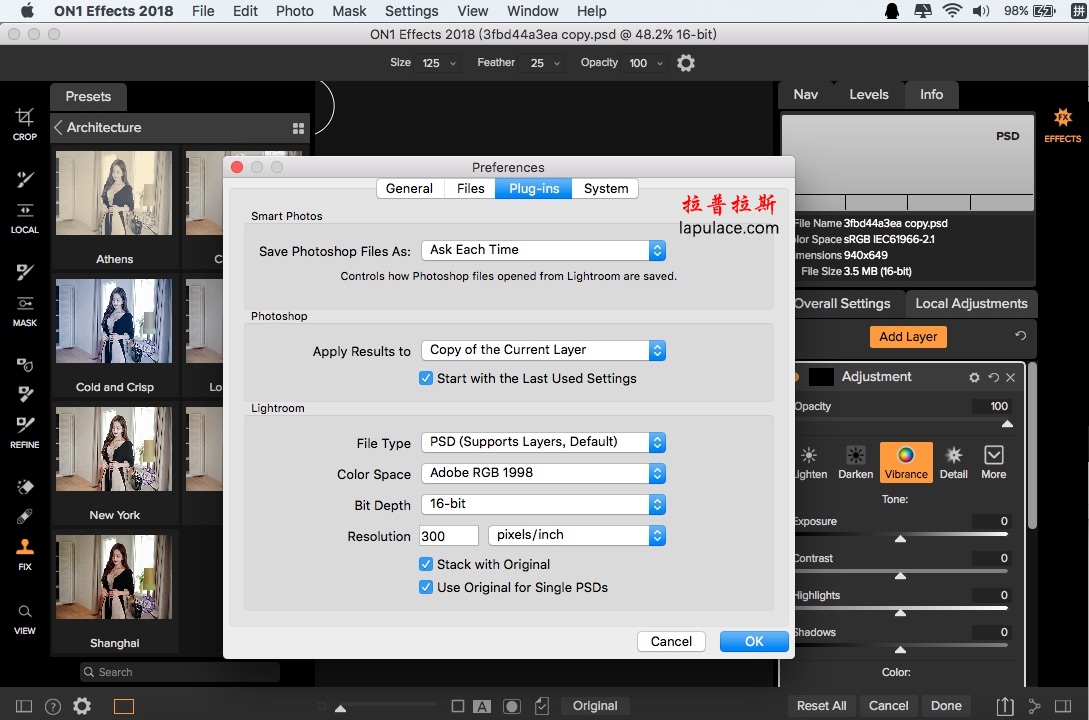
Task: Switch to the System preferences tab
Action: click(x=606, y=189)
